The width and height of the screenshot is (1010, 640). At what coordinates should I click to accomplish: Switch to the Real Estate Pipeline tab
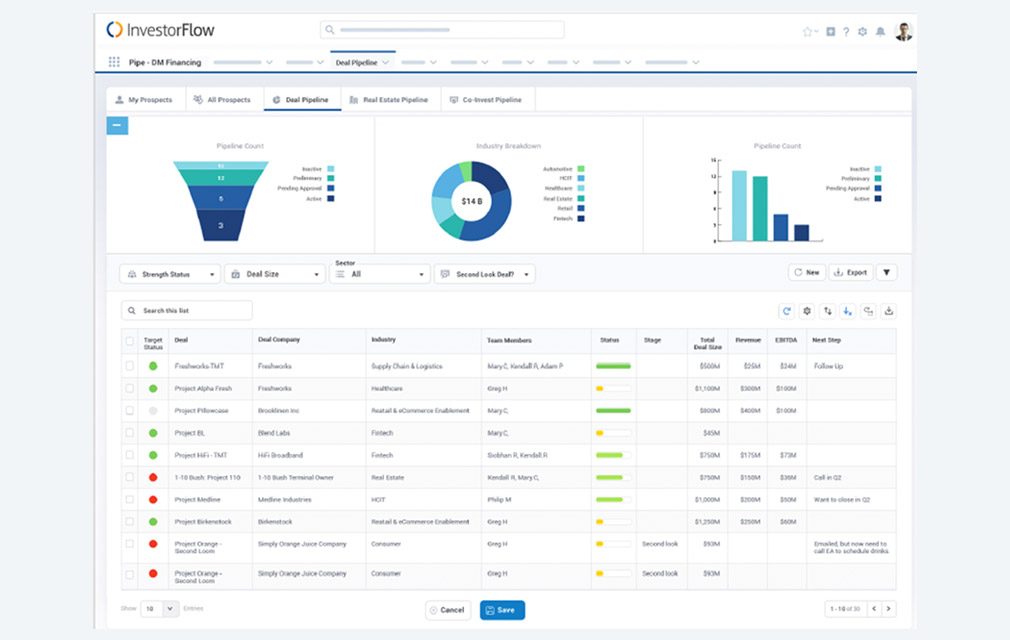click(390, 99)
